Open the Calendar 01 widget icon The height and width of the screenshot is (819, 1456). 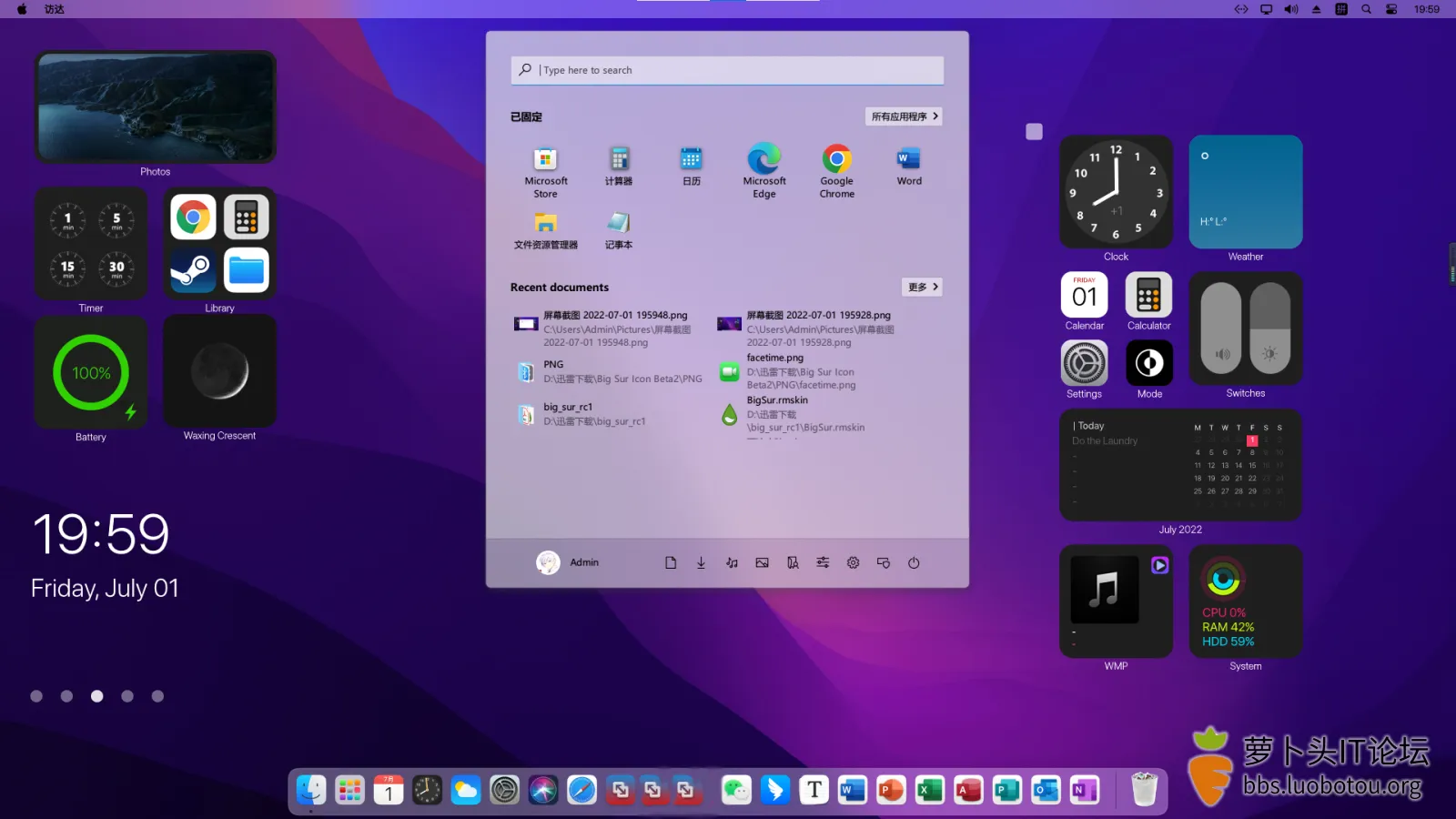pos(1085,295)
